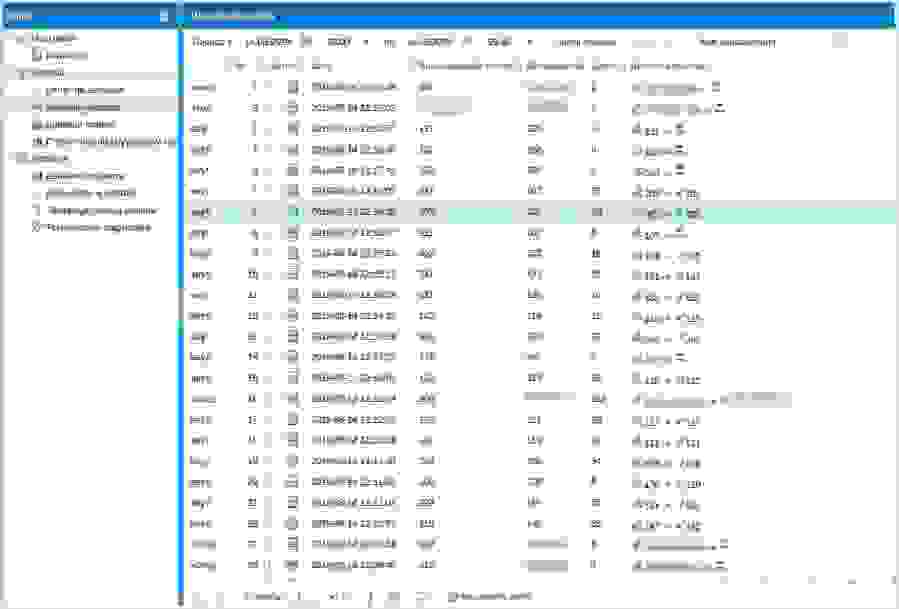Toggle the checkbox in the bottom pagination bar
The width and height of the screenshot is (899, 609).
pyautogui.click(x=451, y=596)
